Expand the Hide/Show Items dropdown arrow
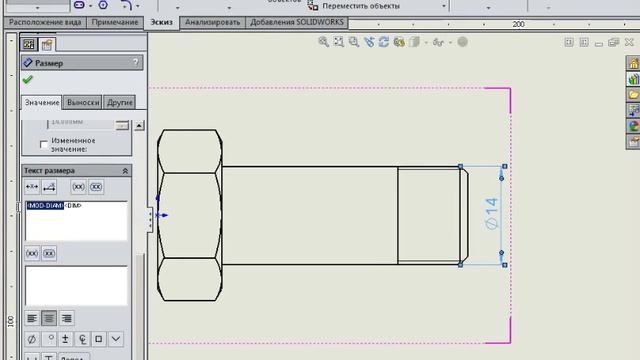Viewport: 640px width, 360px height. 450,42
